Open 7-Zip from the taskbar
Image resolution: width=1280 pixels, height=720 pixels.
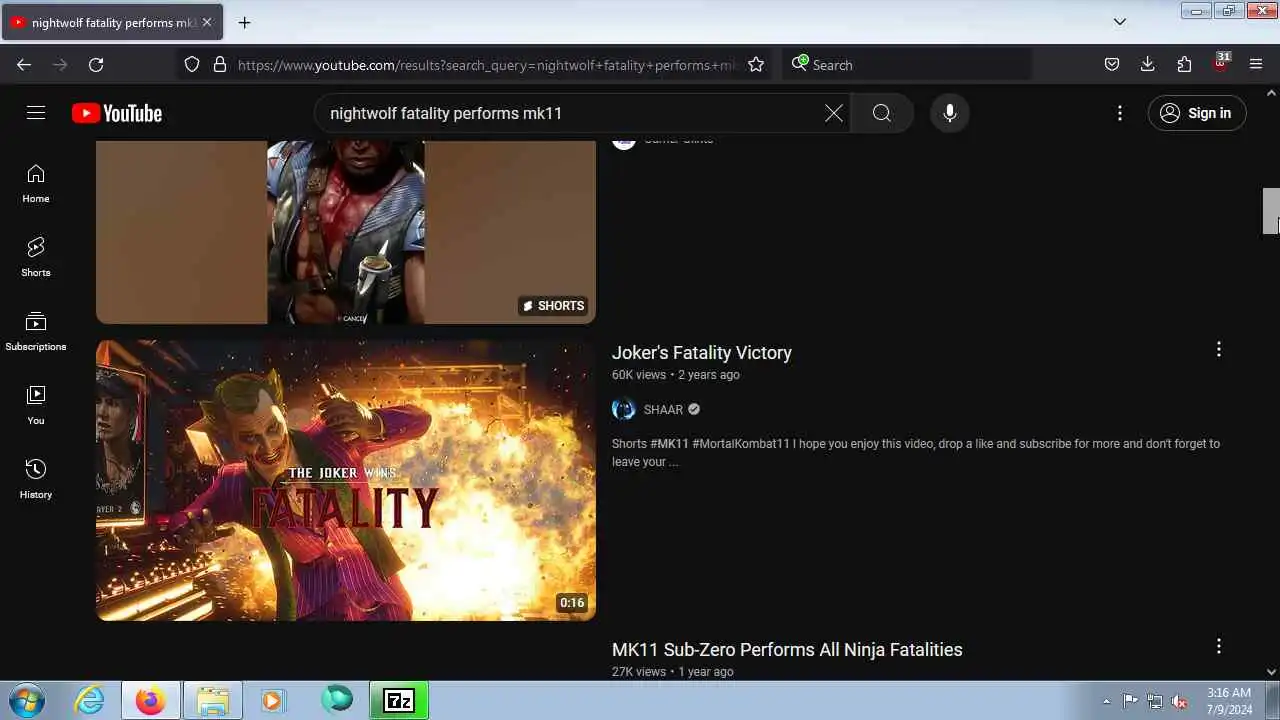pos(399,700)
